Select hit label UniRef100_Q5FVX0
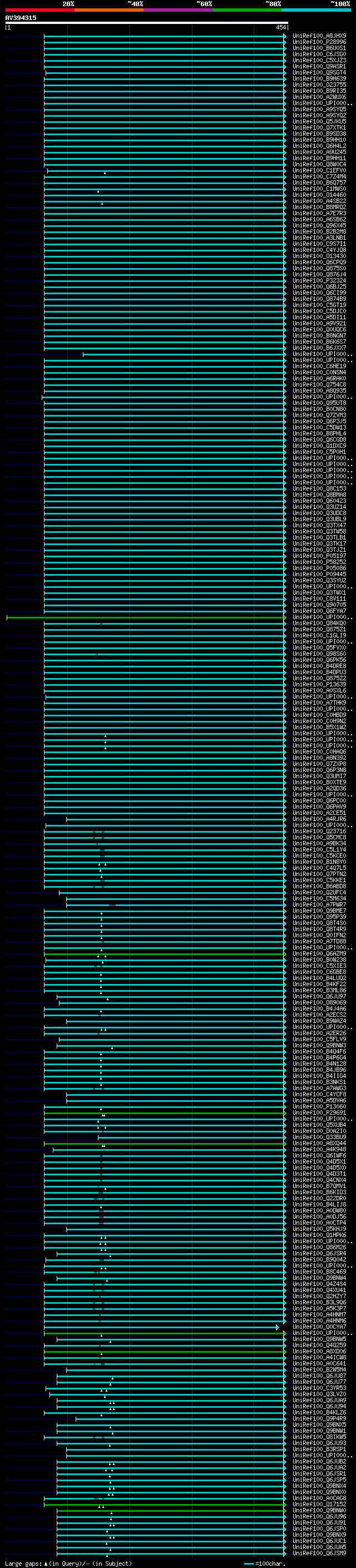The width and height of the screenshot is (356, 1568). (319, 647)
